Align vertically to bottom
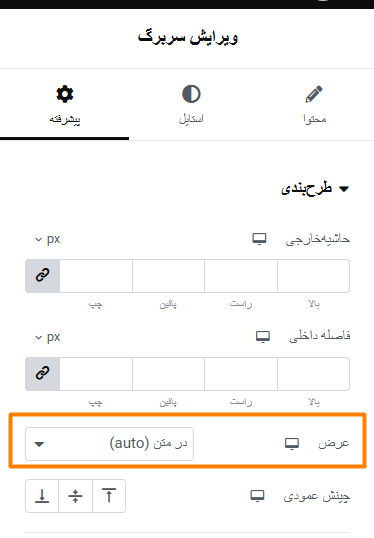The height and width of the screenshot is (538, 374). [x=42, y=496]
